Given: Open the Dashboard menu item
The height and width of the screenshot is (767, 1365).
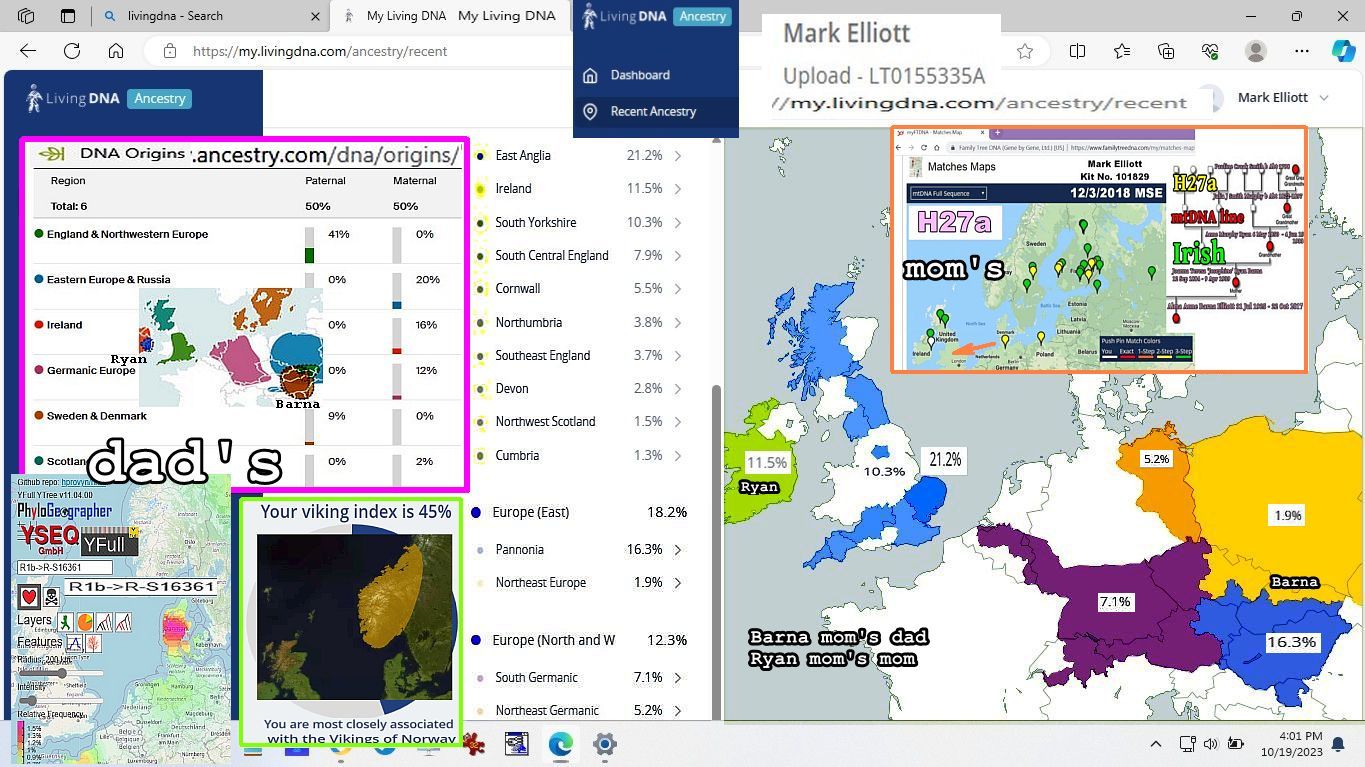Looking at the screenshot, I should tap(640, 75).
